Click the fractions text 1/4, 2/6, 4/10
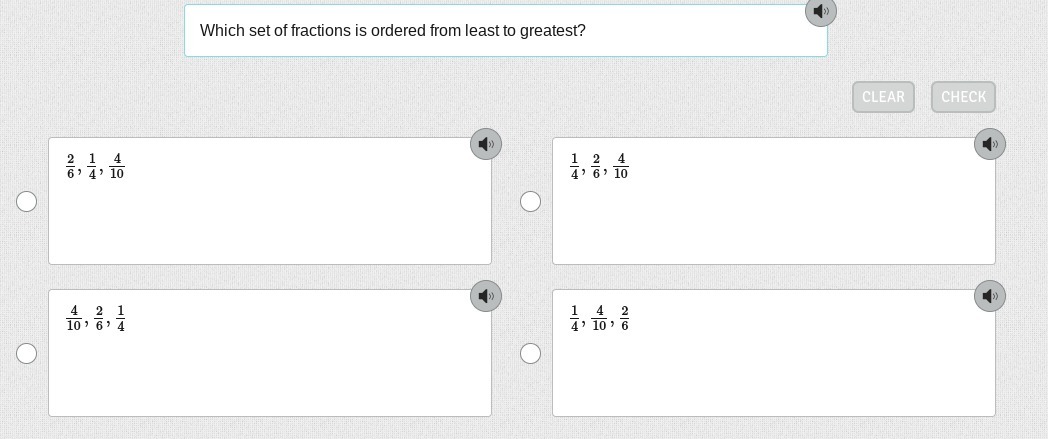This screenshot has width=1048, height=439. (599, 166)
